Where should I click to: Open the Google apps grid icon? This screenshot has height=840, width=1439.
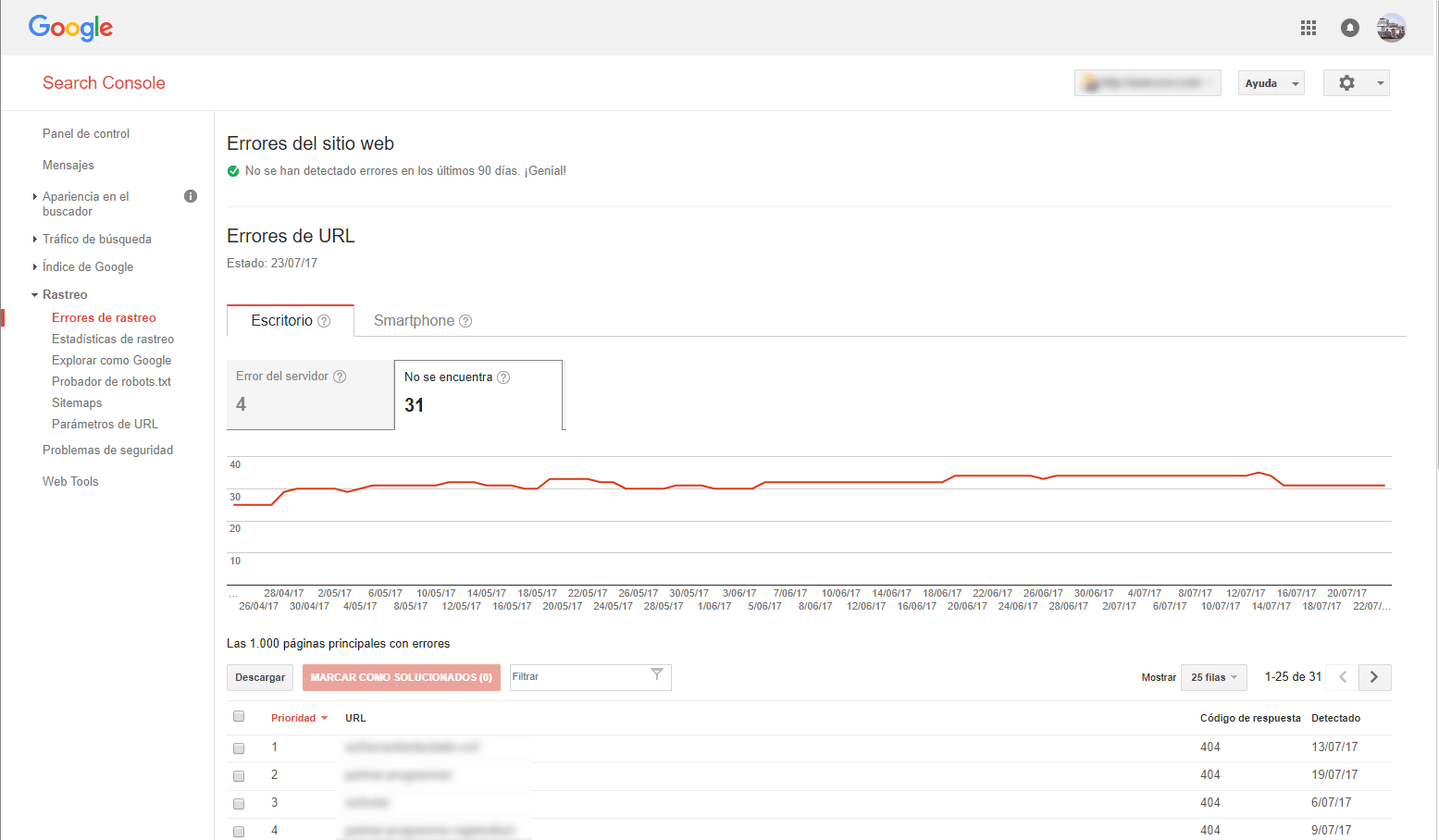(1309, 28)
